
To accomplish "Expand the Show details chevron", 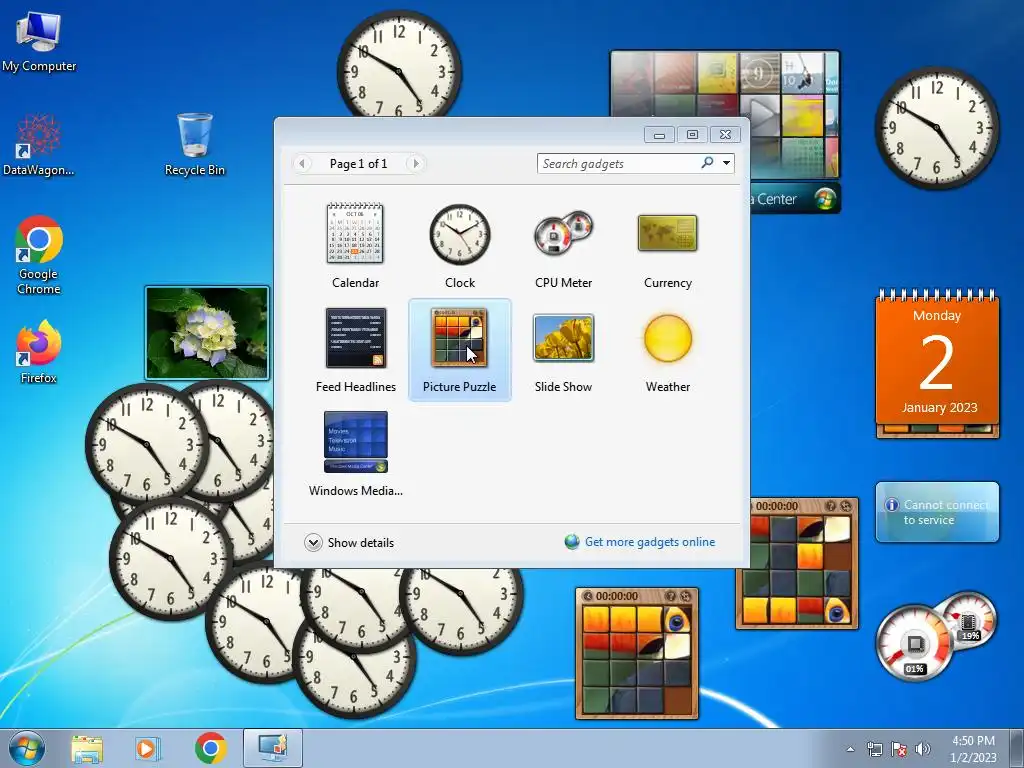I will point(313,543).
